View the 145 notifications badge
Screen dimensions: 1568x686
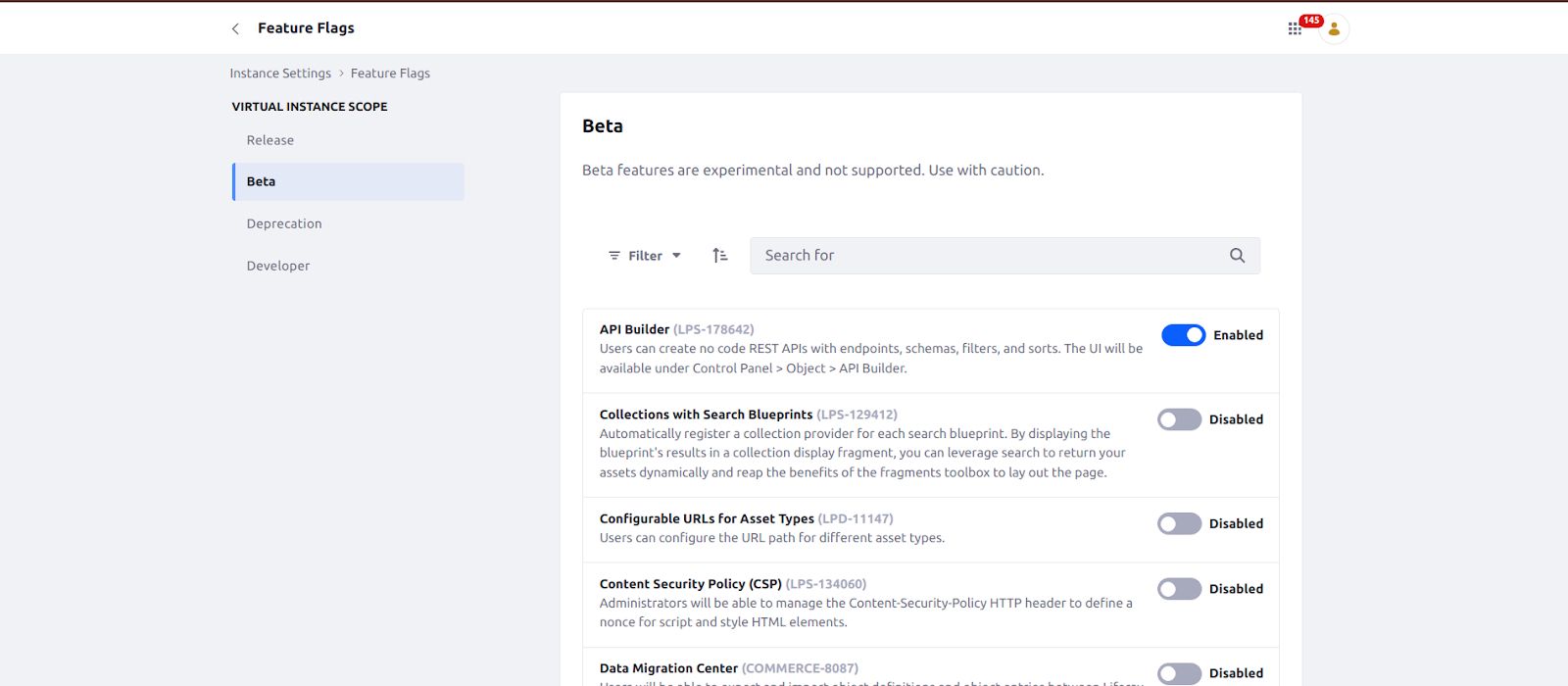pyautogui.click(x=1311, y=21)
